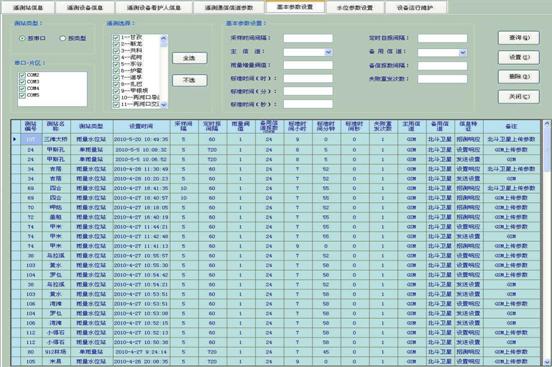The image size is (552, 367).
Task: Select the 按串口 radio button
Action: [x=22, y=38]
